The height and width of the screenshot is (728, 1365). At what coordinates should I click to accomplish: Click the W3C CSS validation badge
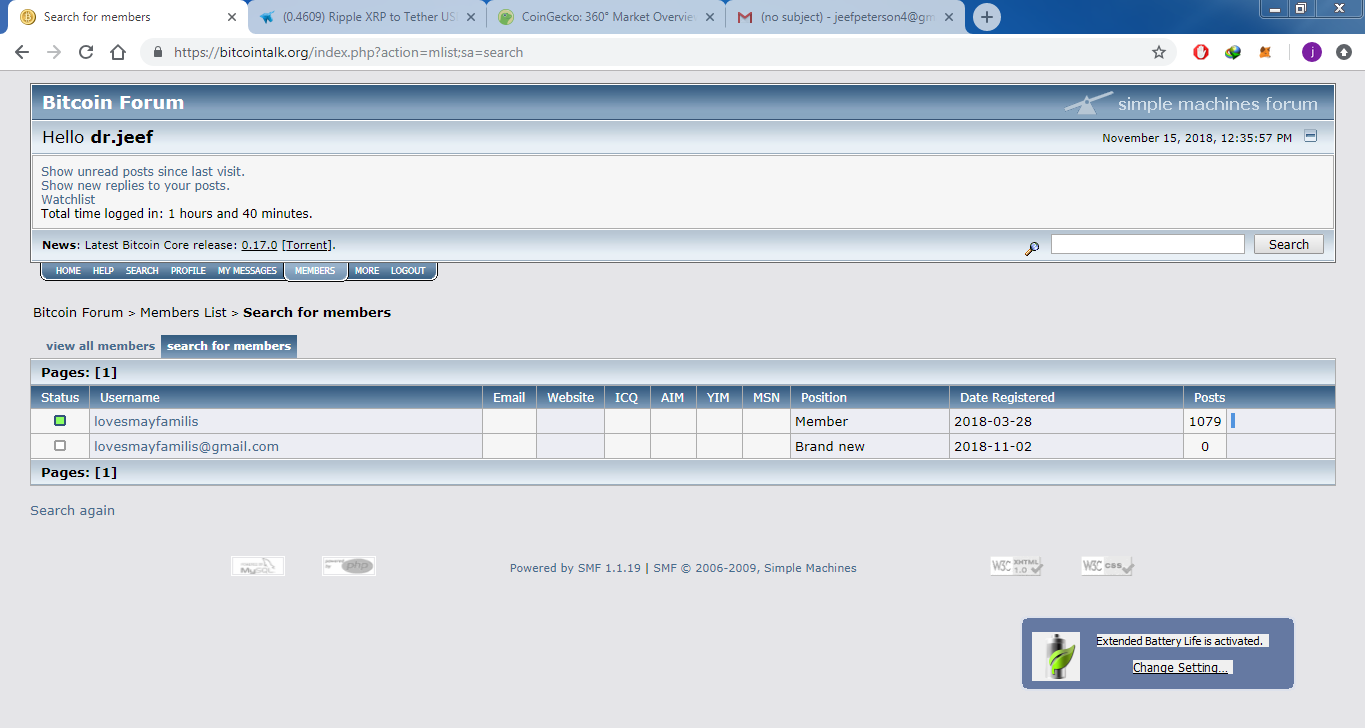coord(1108,566)
